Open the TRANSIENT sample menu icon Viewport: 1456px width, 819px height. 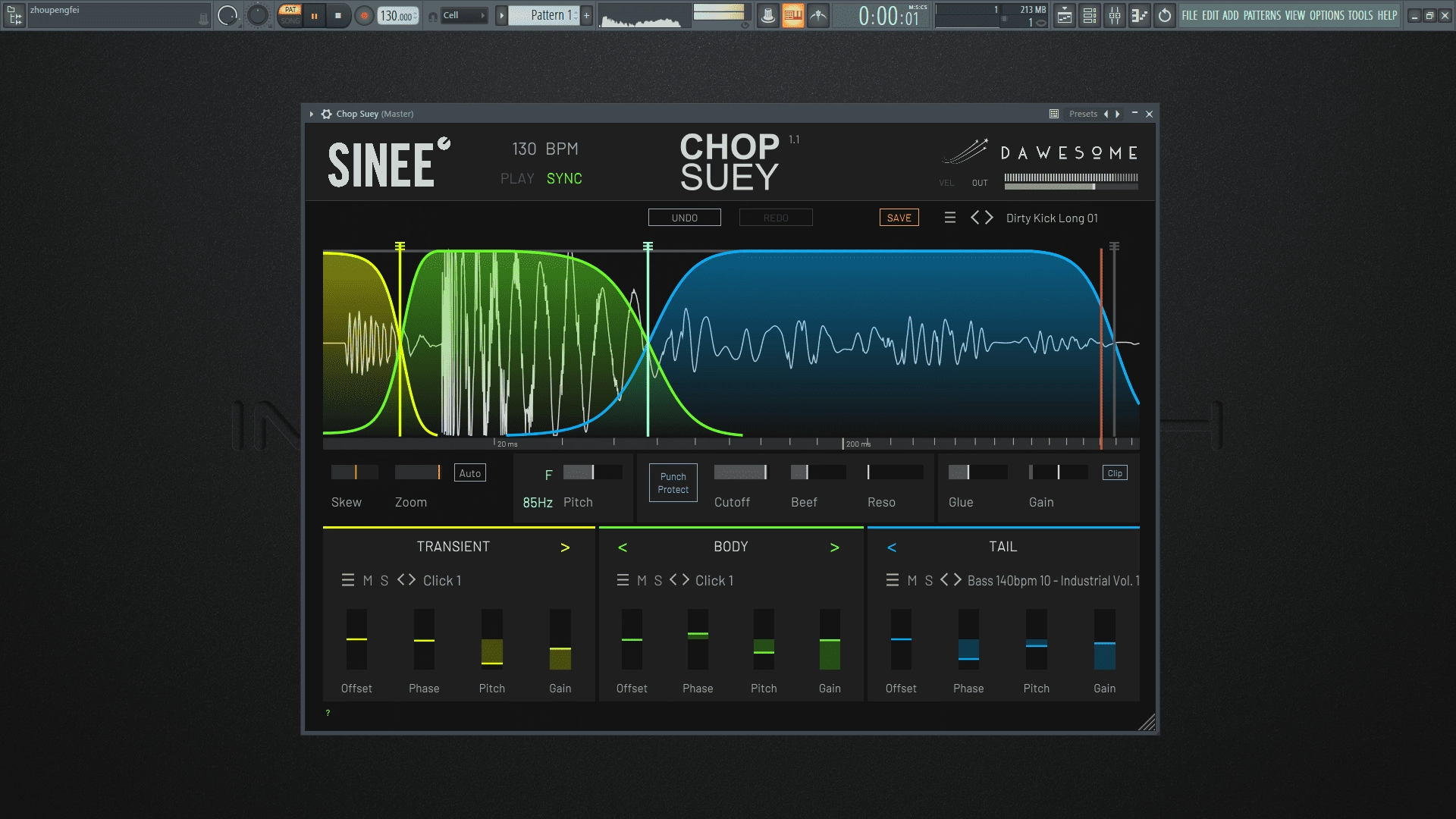(348, 580)
